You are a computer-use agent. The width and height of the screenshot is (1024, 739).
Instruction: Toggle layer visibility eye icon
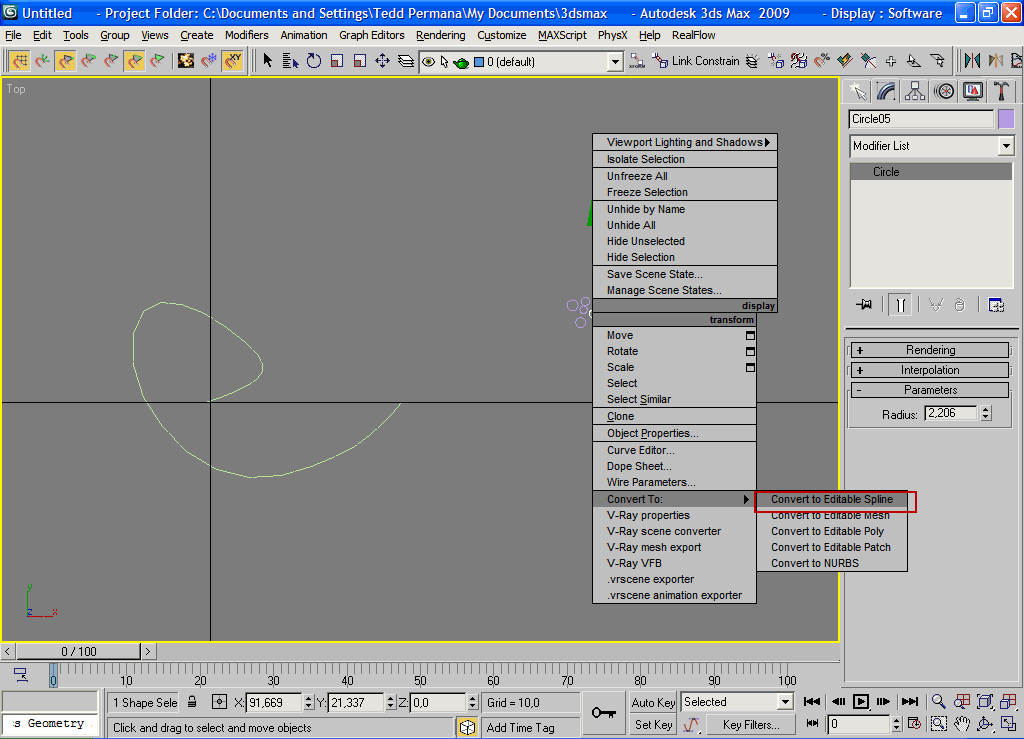pyautogui.click(x=428, y=61)
